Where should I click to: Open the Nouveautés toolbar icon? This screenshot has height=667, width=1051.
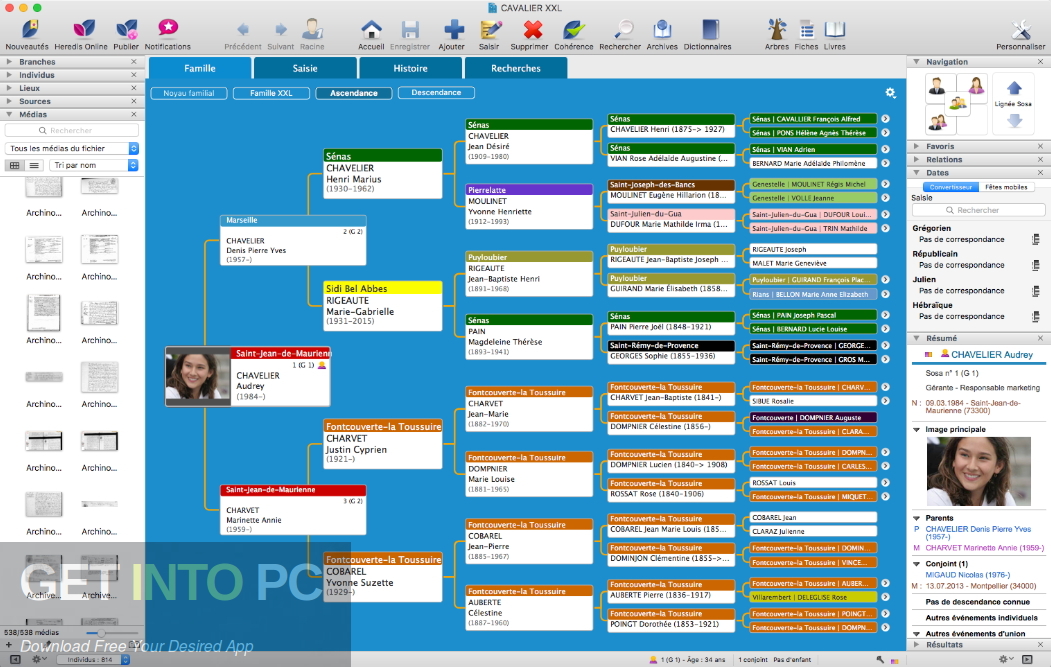[x=27, y=34]
